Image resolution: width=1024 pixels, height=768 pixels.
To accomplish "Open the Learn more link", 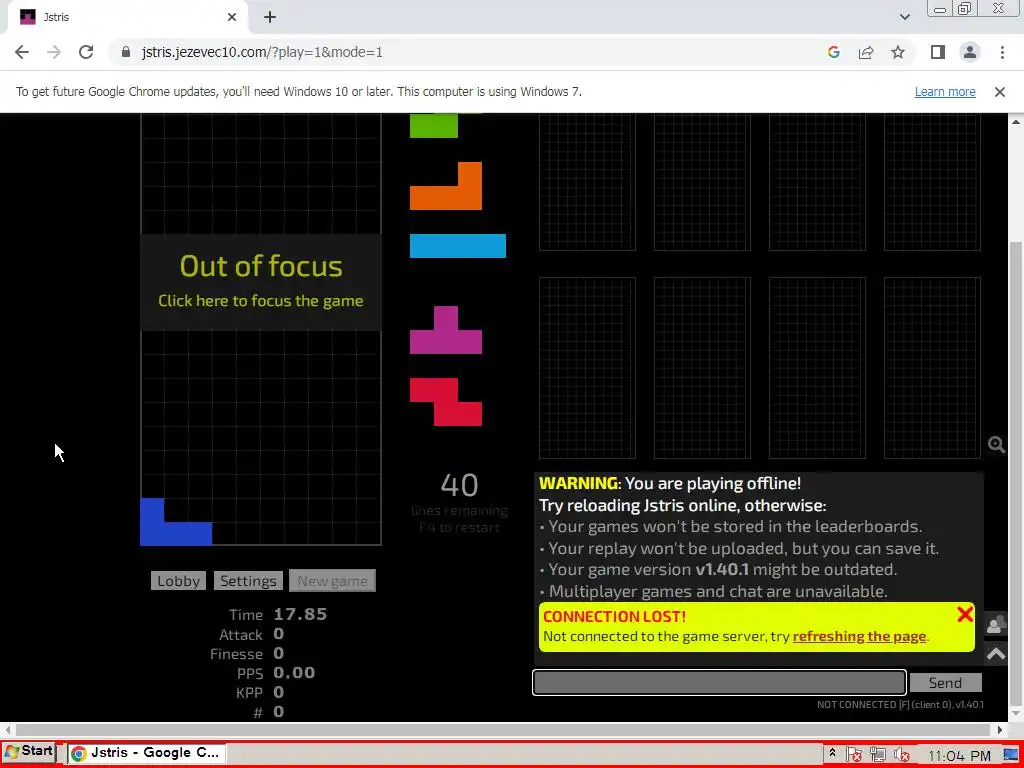I will (x=945, y=92).
